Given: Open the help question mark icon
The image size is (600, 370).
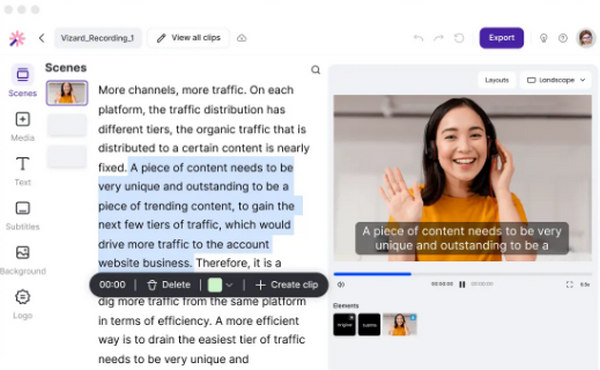Looking at the screenshot, I should pyautogui.click(x=563, y=38).
